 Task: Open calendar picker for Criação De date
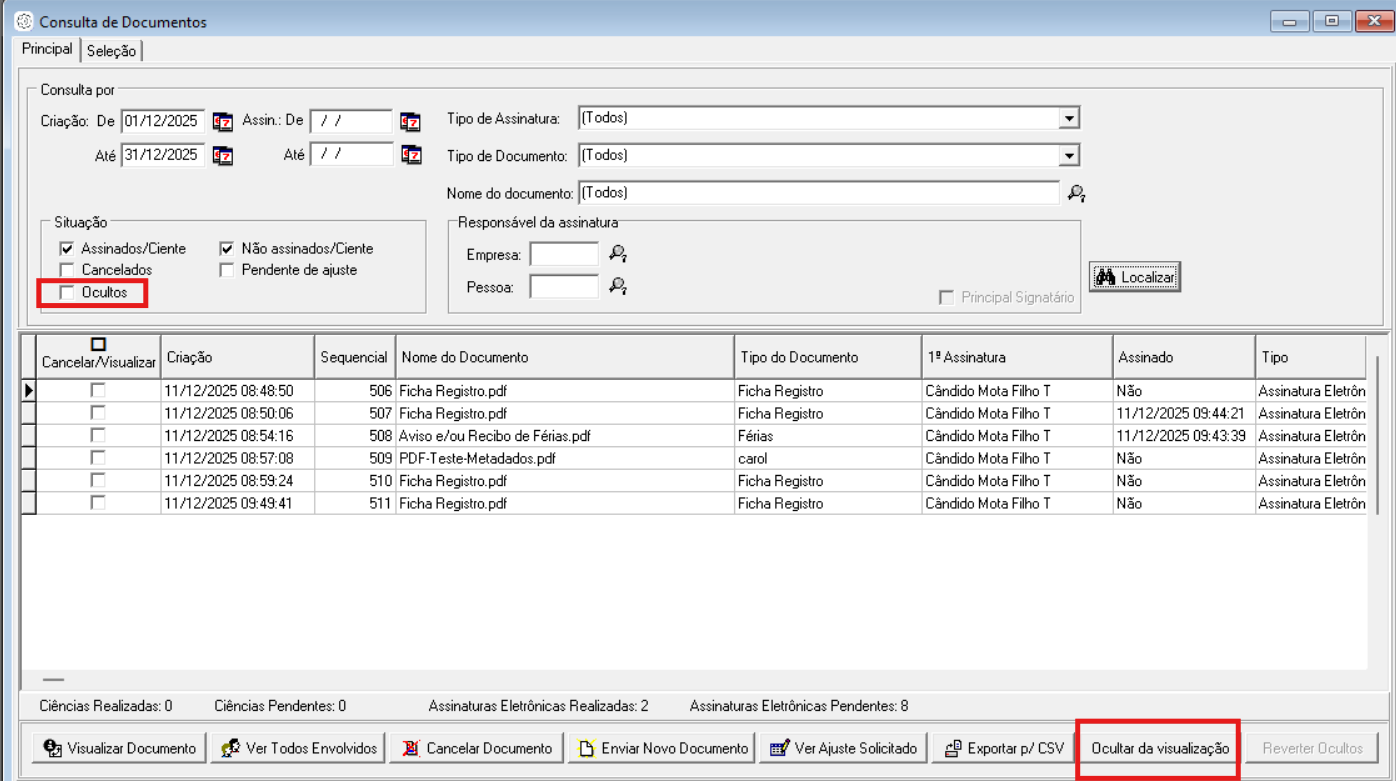tap(222, 122)
